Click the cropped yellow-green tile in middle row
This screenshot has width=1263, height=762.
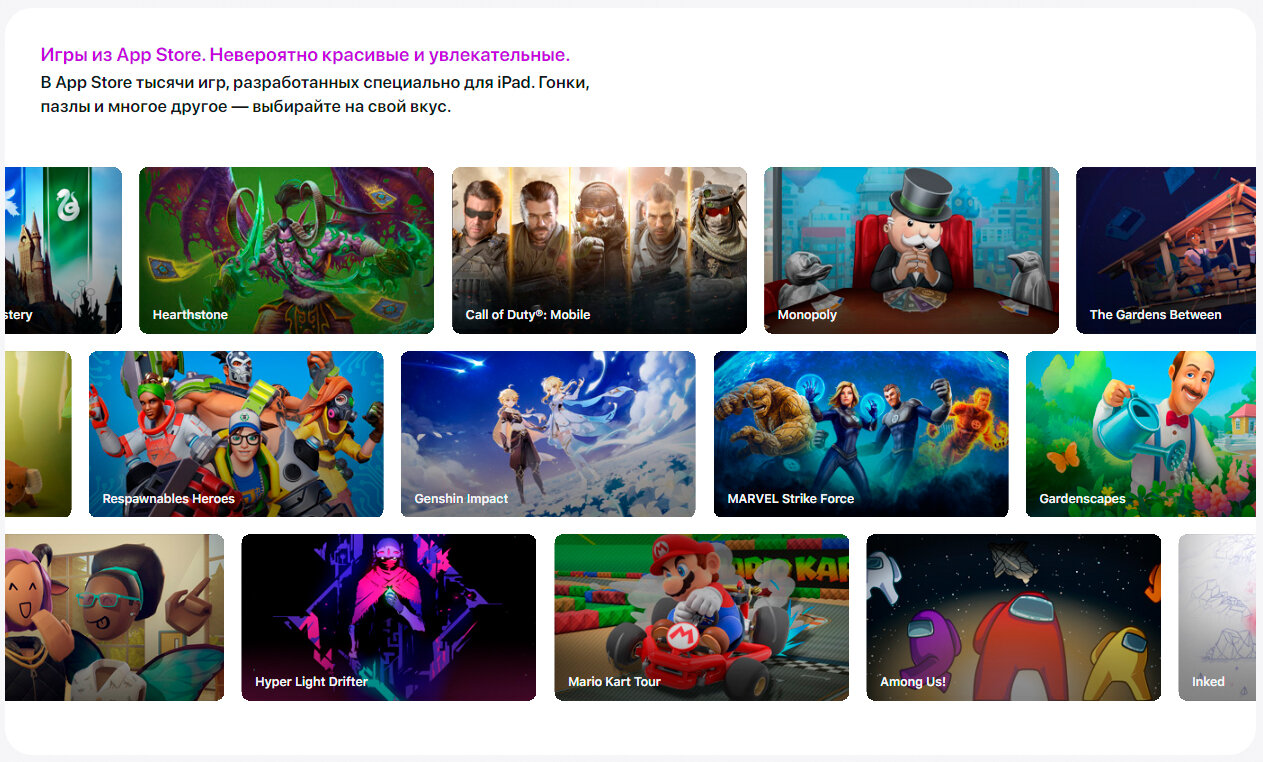pos(38,433)
